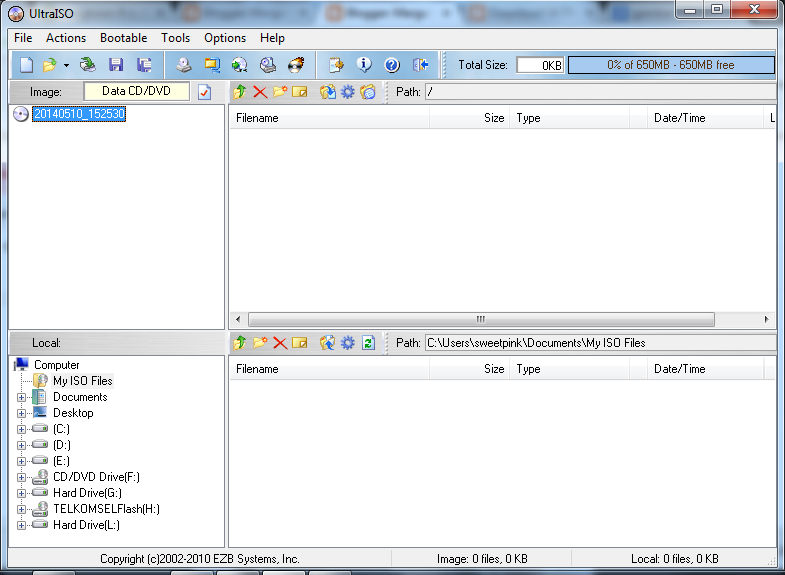Screen dimensions: 785x575
Task: Click gear settings icon in Local toolbar
Action: point(348,343)
